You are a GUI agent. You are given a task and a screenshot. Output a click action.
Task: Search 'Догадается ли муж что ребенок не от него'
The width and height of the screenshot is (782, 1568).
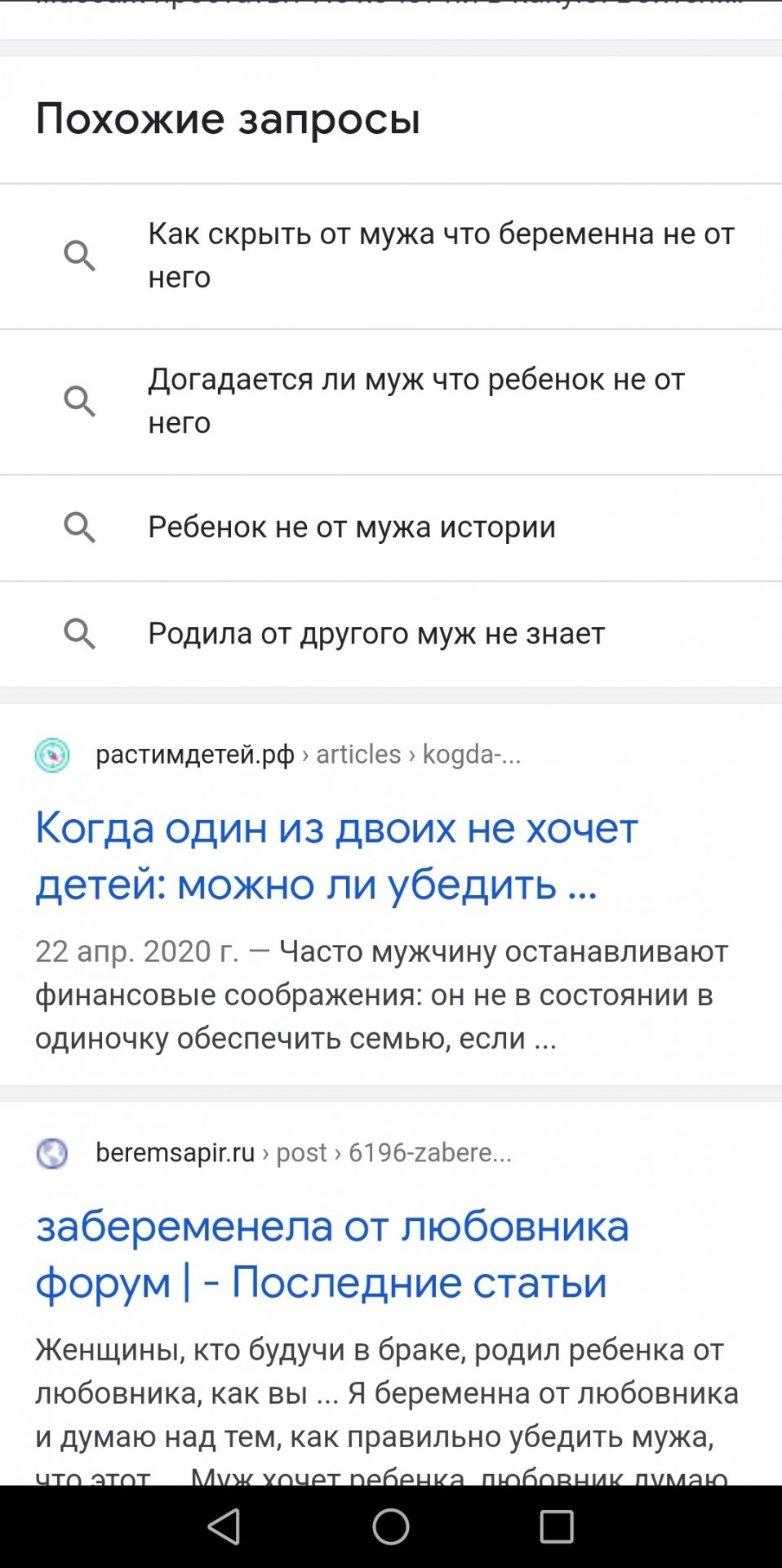(416, 401)
